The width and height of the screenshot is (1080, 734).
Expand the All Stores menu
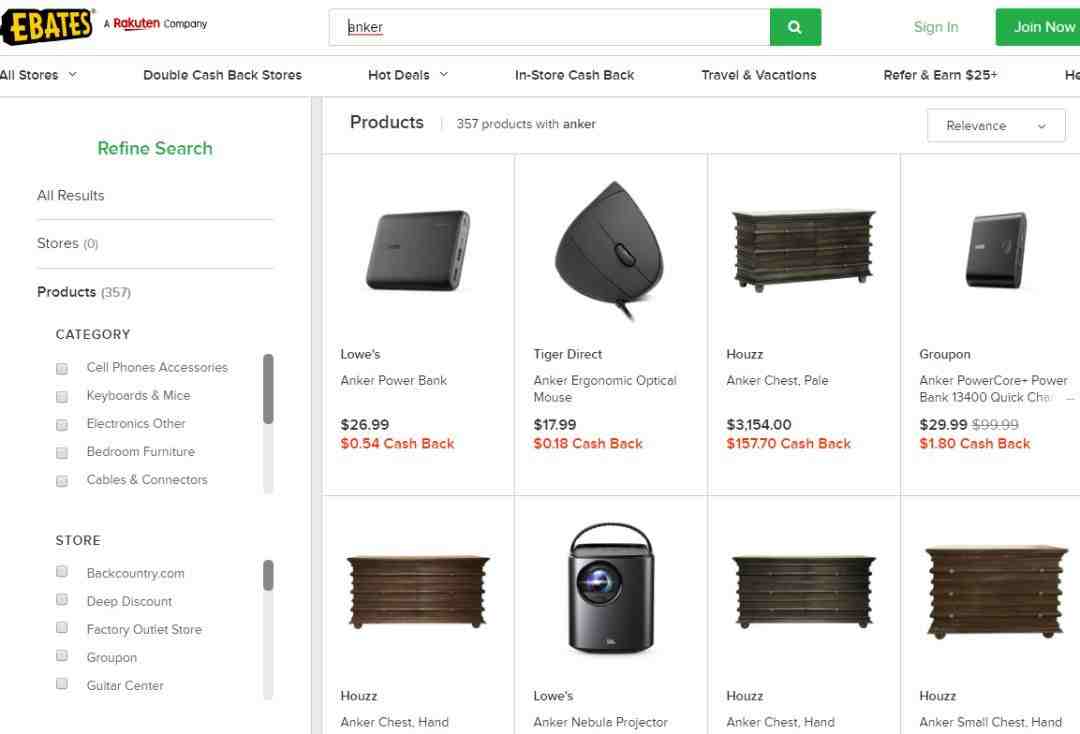pyautogui.click(x=38, y=75)
